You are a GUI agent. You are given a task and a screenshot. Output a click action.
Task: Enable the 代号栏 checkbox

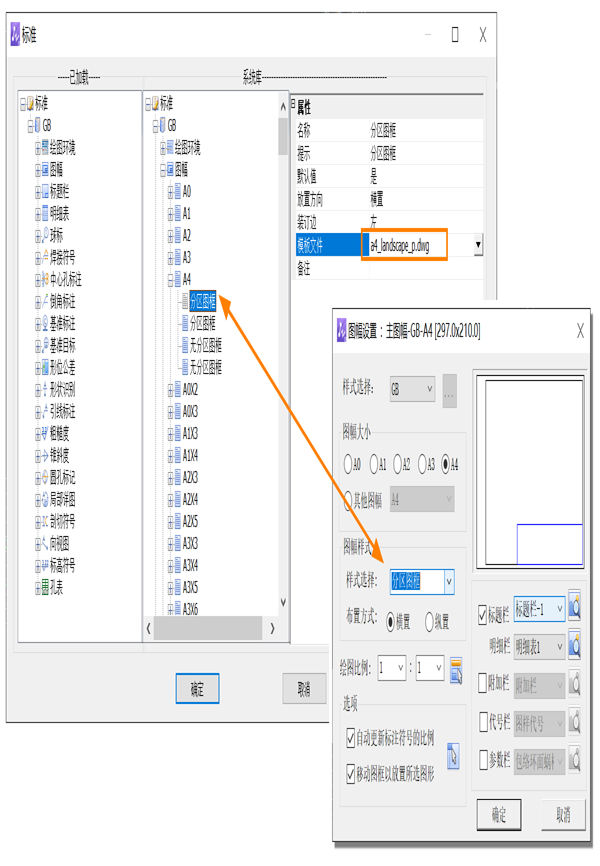[x=482, y=721]
